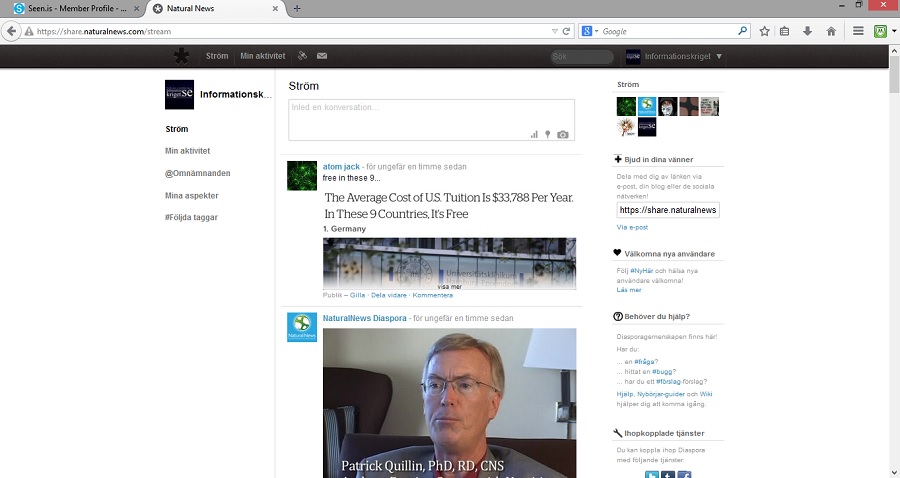
Task: Open the #Följda taggar sidebar link
Action: click(191, 217)
